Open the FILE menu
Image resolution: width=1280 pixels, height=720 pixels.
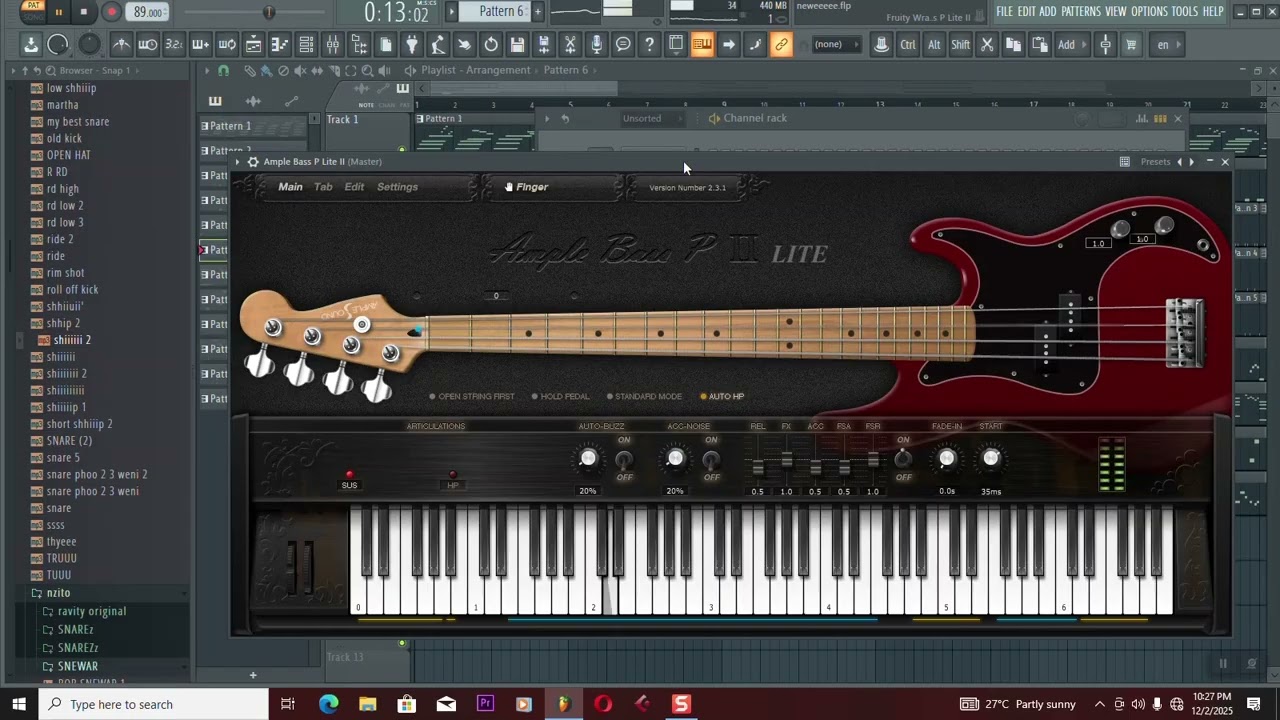point(1004,11)
